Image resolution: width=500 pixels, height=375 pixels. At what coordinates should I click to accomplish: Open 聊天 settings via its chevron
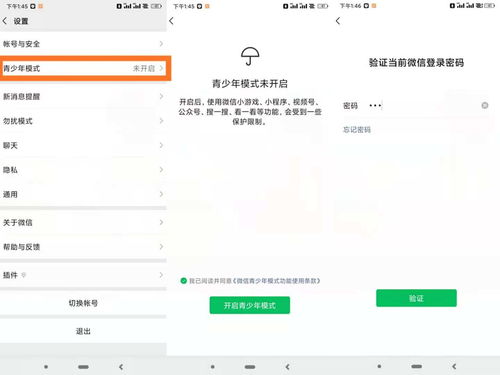[x=161, y=145]
